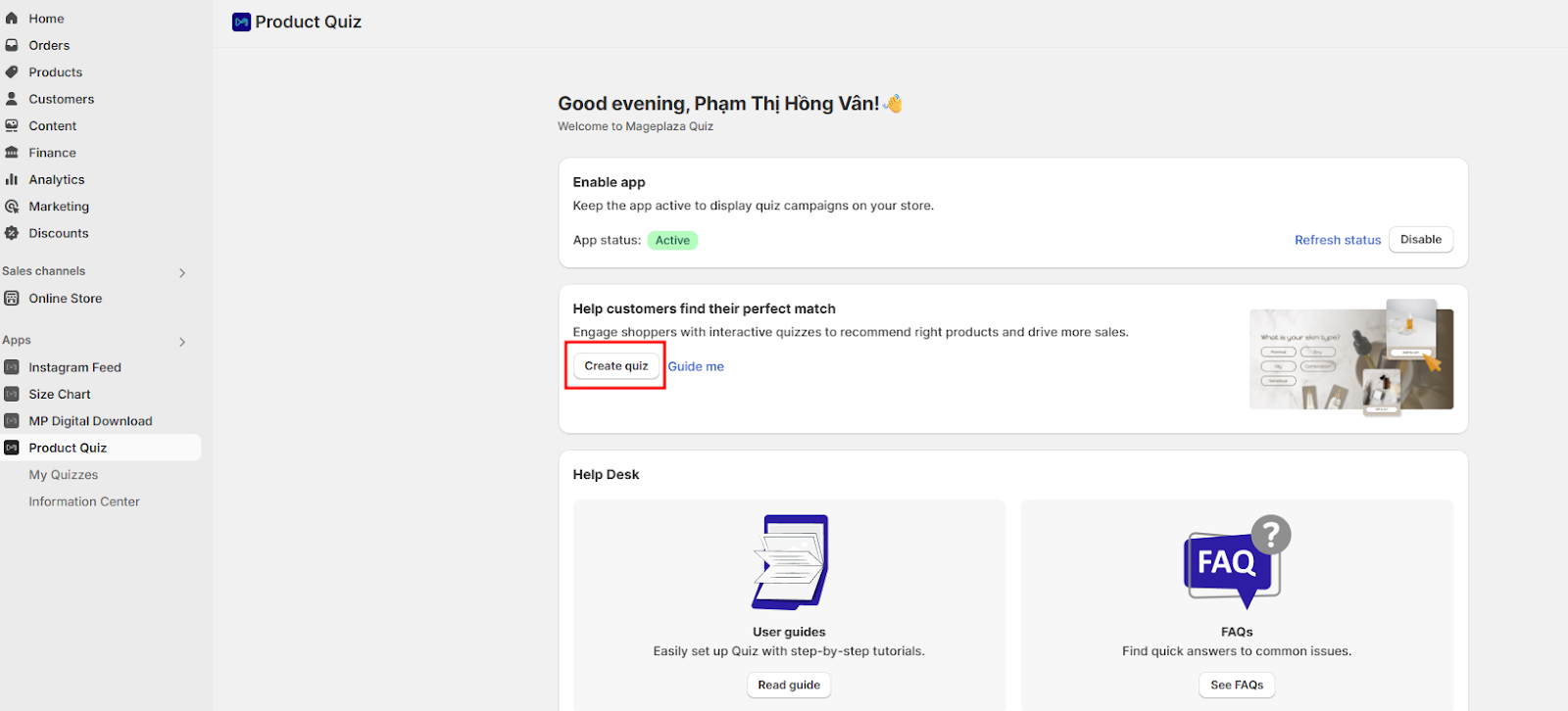Viewport: 1568px width, 711px height.
Task: Click the Online Store icon
Action: click(x=12, y=299)
